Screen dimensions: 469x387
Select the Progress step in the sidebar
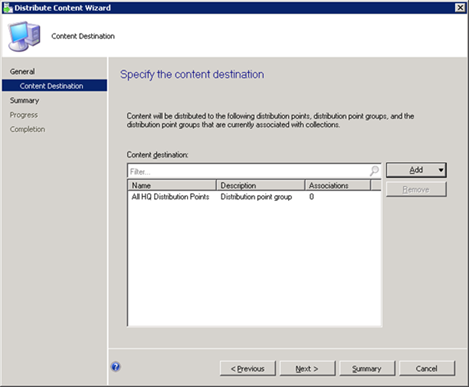pos(24,115)
